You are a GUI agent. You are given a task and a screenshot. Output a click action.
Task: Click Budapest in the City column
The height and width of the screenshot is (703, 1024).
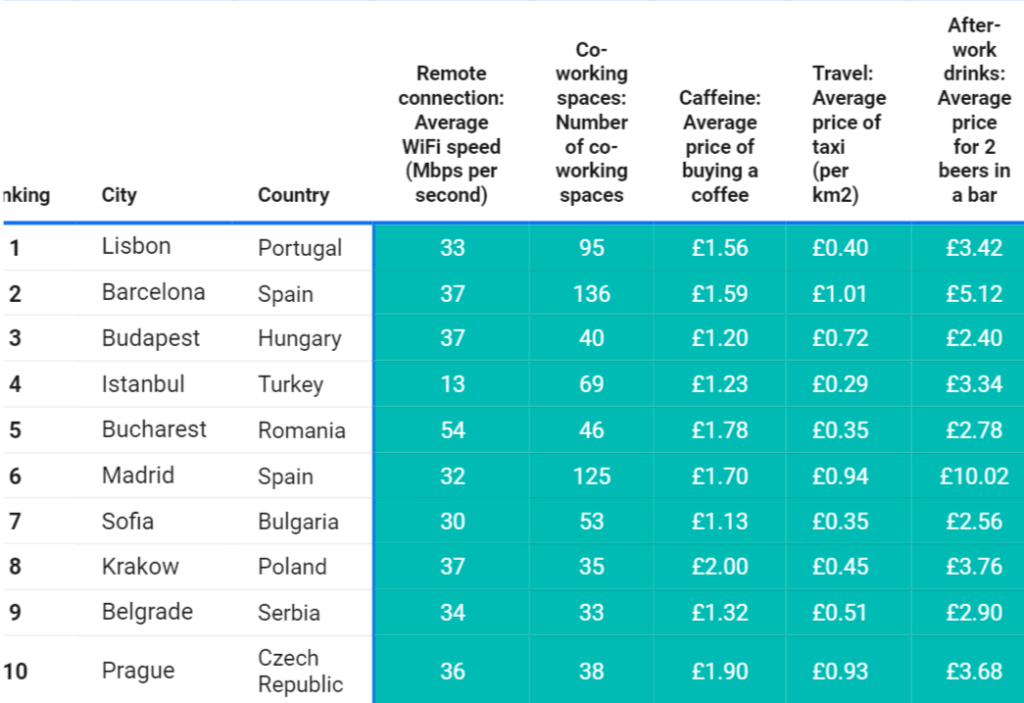point(151,338)
